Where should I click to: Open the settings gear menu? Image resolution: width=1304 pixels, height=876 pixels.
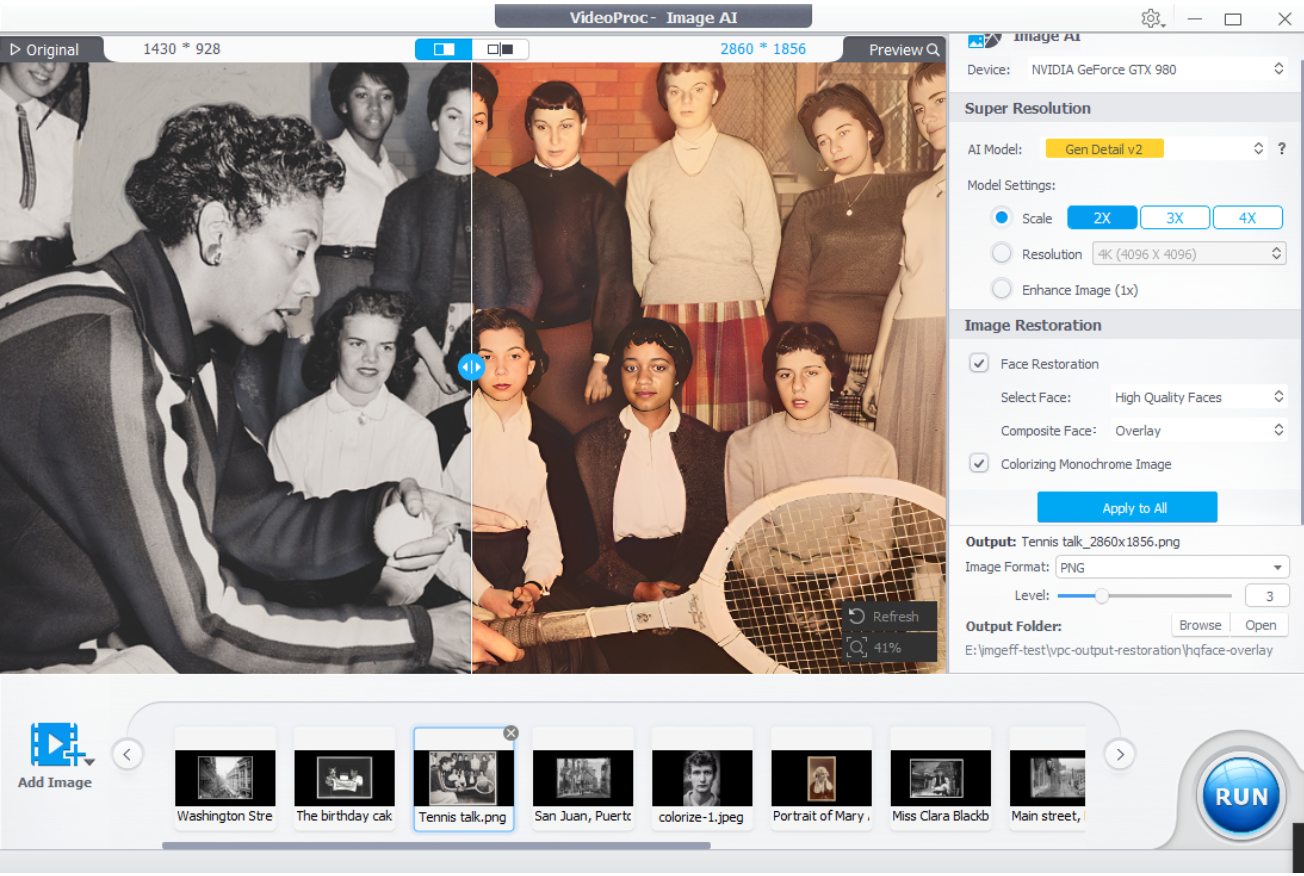click(x=1152, y=19)
